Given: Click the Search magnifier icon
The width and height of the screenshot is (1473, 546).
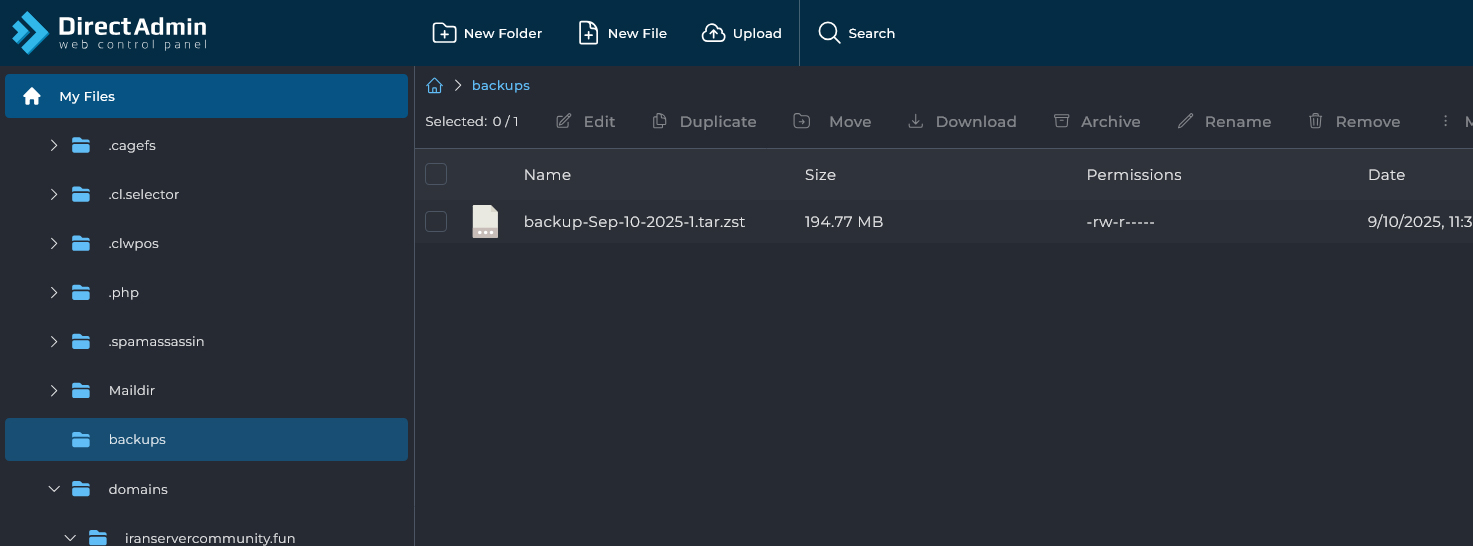Looking at the screenshot, I should (x=829, y=33).
